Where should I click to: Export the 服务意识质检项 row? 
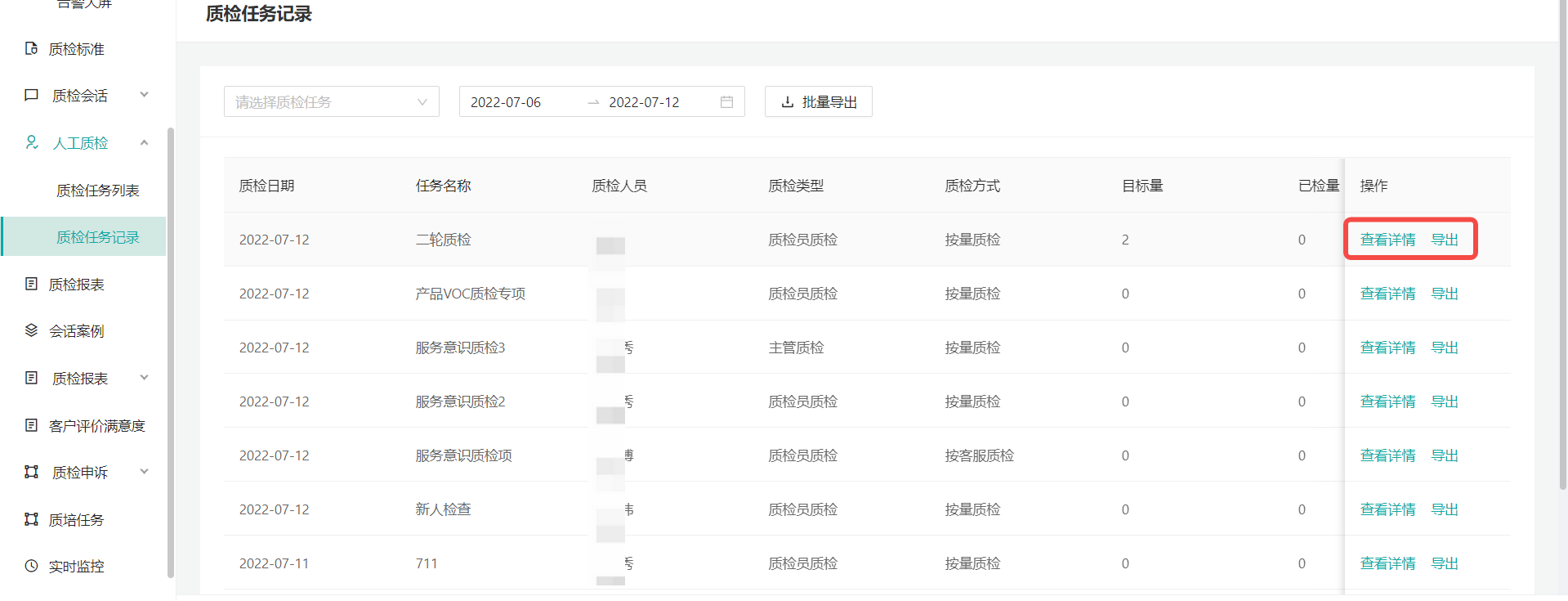coord(1445,455)
